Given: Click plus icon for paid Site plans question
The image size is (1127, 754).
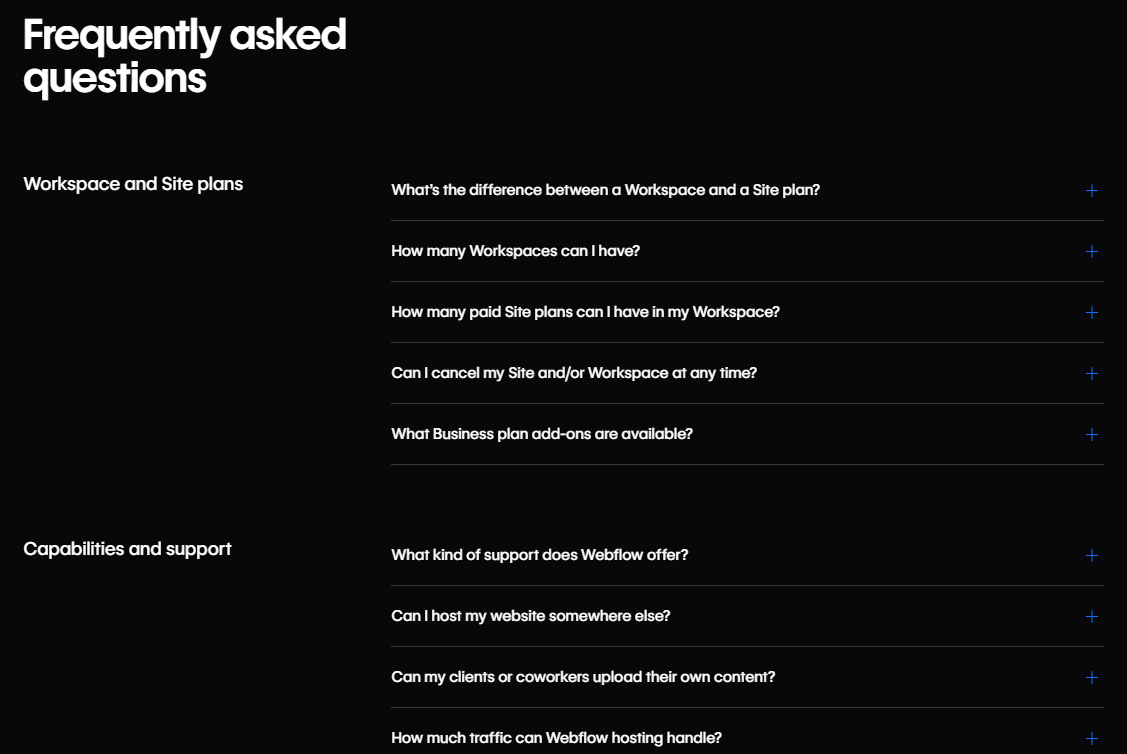Looking at the screenshot, I should click(1092, 312).
